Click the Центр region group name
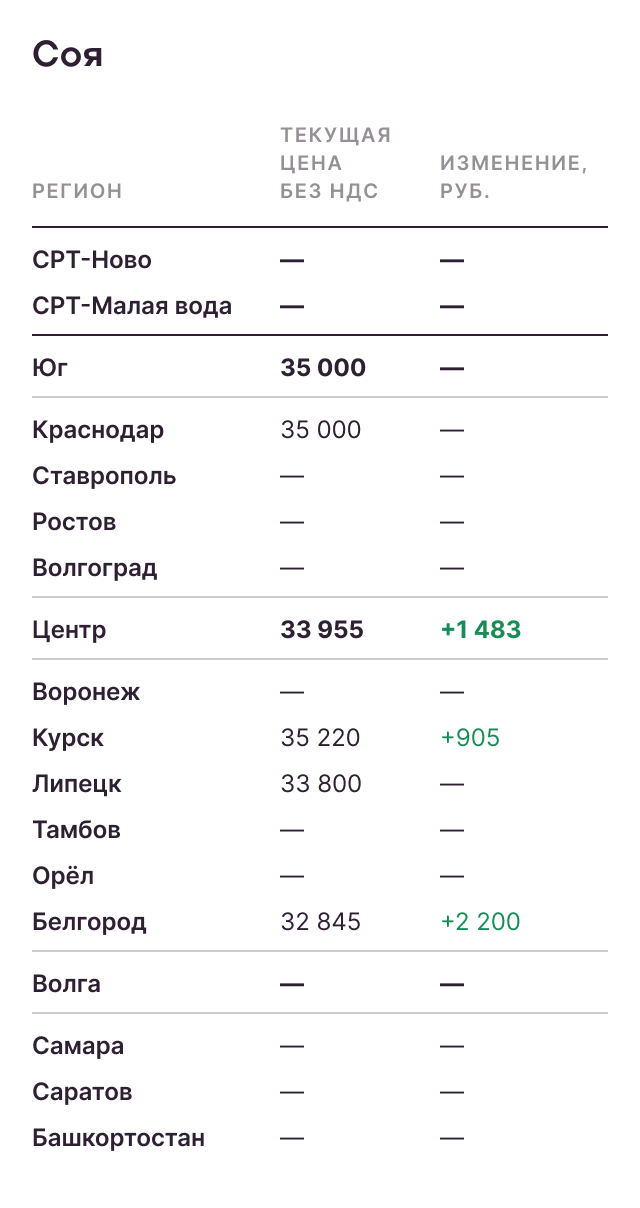The image size is (640, 1208). click(x=69, y=630)
